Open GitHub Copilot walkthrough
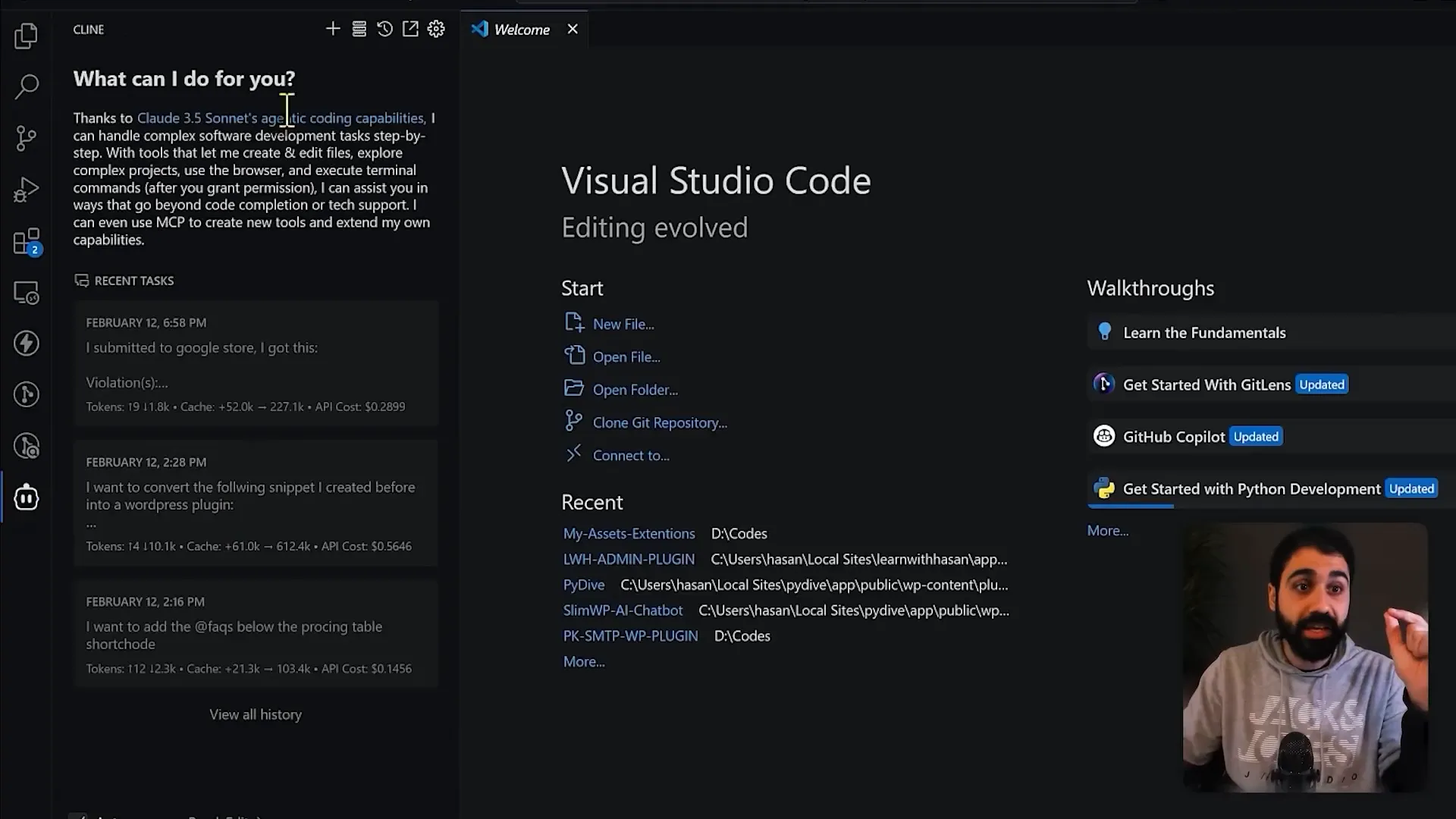The height and width of the screenshot is (819, 1456). pos(1271,437)
